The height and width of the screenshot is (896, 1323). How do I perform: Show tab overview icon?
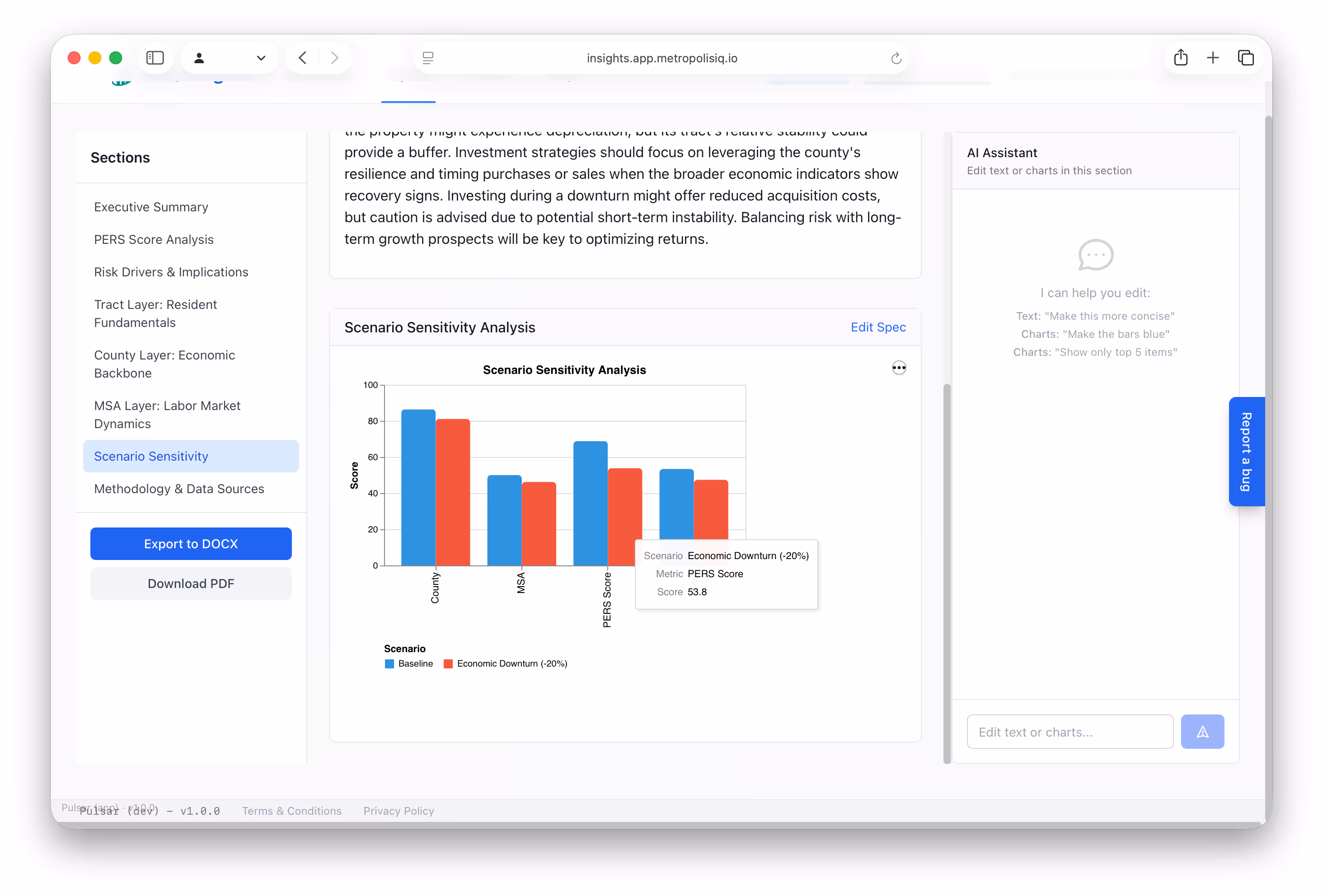tap(1246, 58)
